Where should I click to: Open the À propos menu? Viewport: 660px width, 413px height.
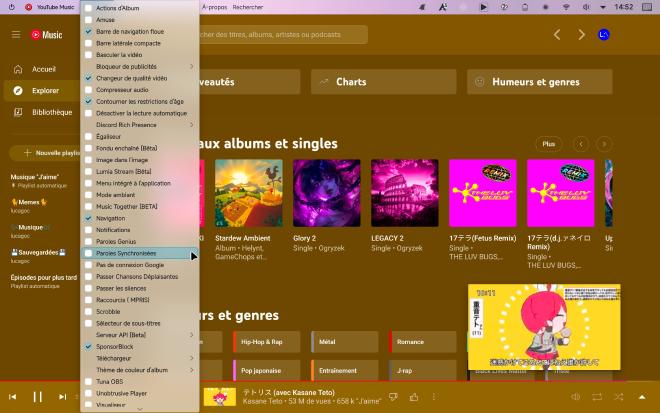tap(214, 7)
